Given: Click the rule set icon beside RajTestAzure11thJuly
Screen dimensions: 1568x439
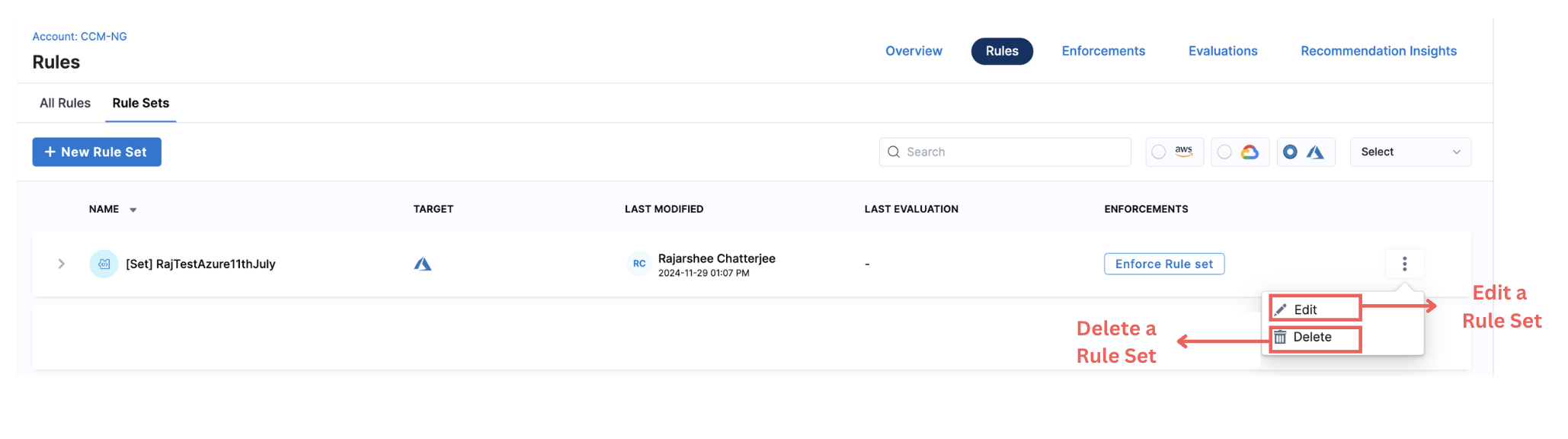Looking at the screenshot, I should coord(104,264).
